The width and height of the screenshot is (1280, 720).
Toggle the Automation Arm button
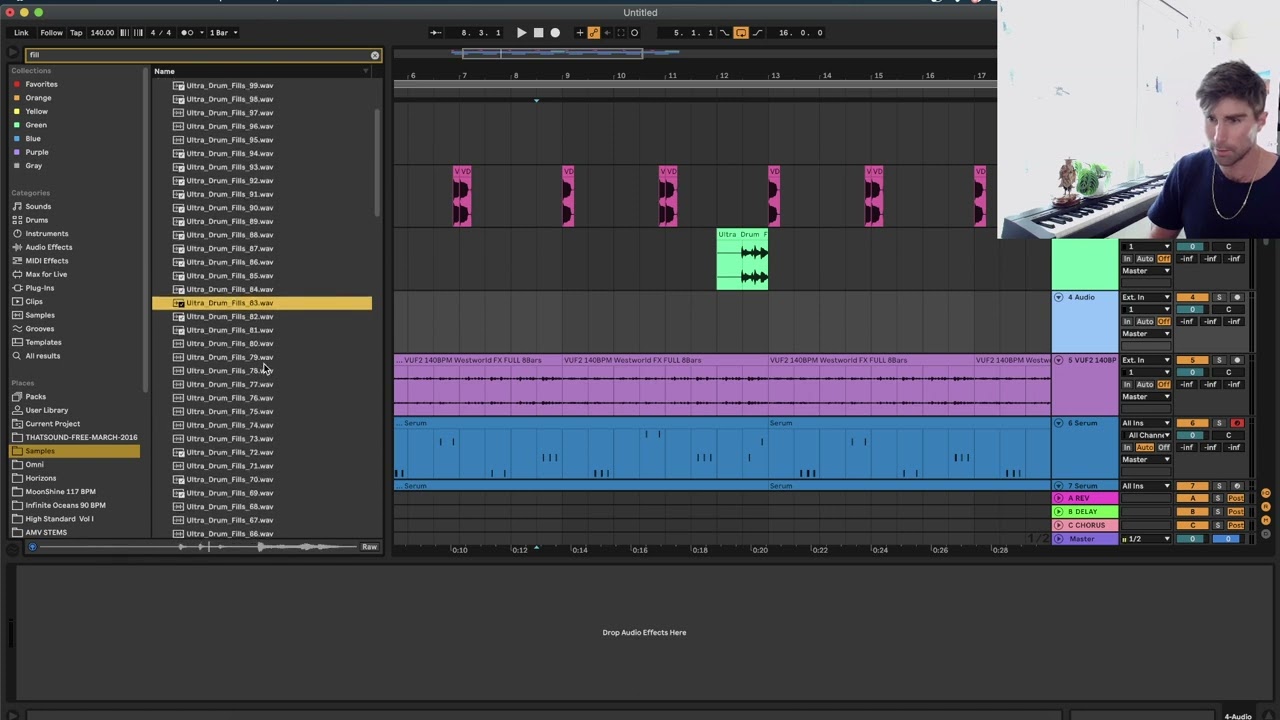tap(593, 33)
